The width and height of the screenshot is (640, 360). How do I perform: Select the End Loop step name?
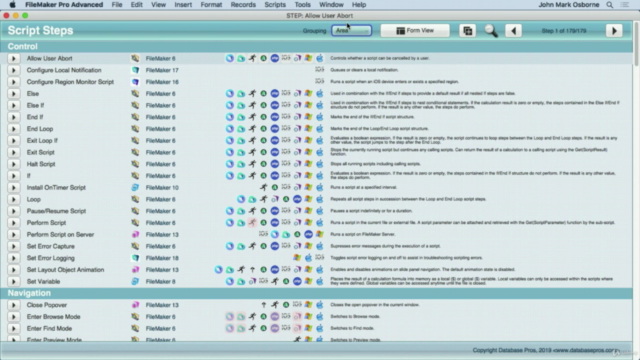tap(40, 129)
